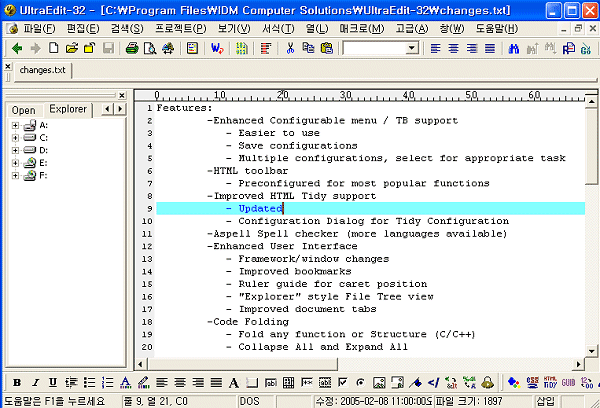The height and width of the screenshot is (408, 600).
Task: Insert a numbered list with the numbering icon
Action: click(108, 382)
